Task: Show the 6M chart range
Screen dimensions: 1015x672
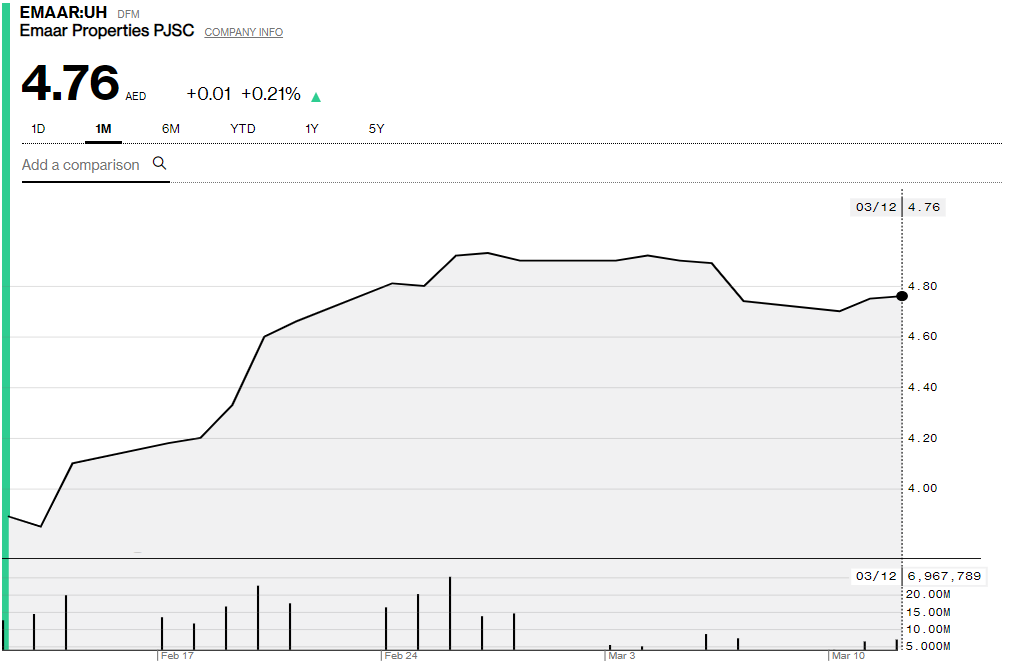Action: (x=171, y=129)
